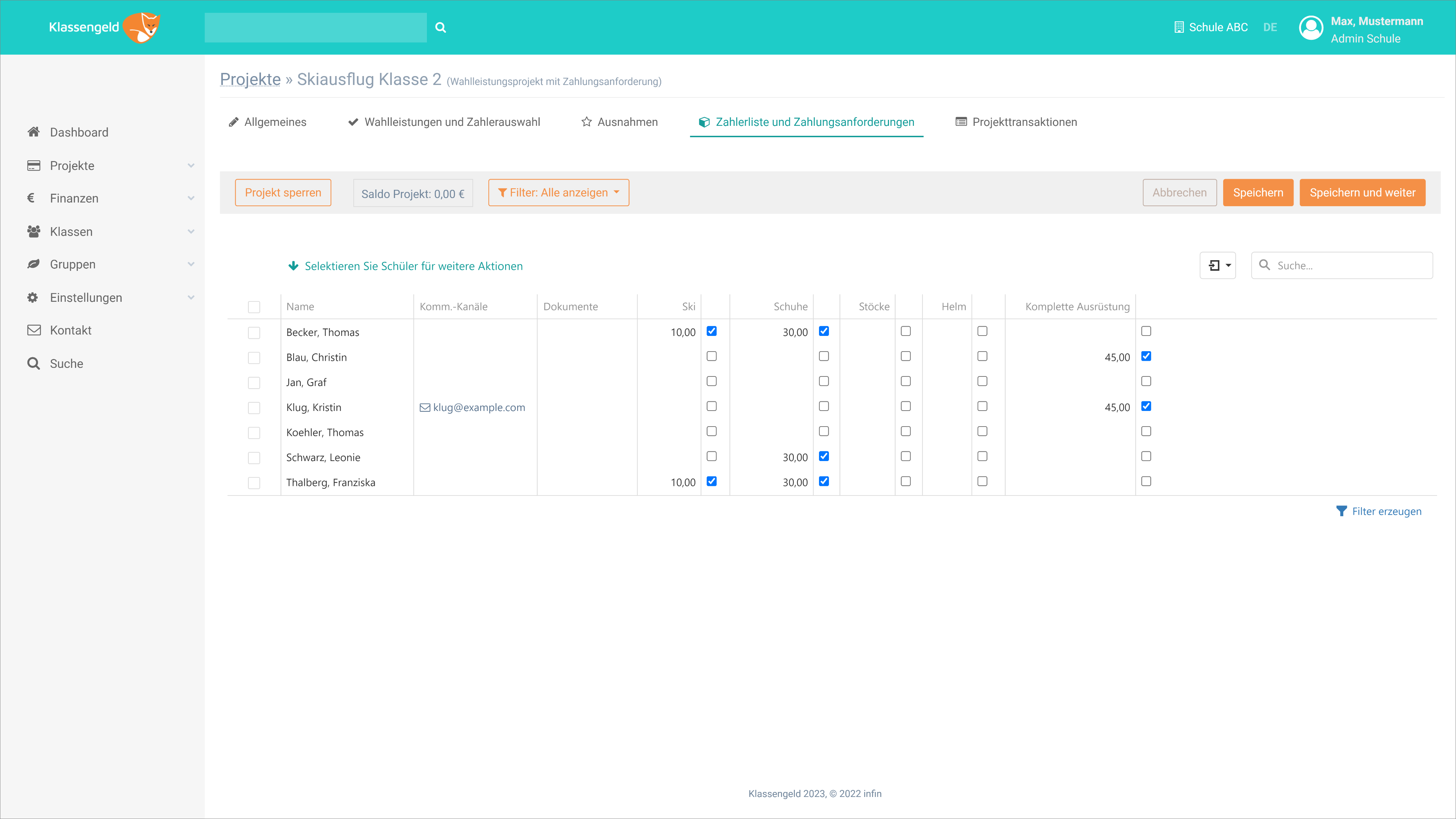This screenshot has width=1456, height=819.
Task: Click the Klassen people icon
Action: pos(33,231)
